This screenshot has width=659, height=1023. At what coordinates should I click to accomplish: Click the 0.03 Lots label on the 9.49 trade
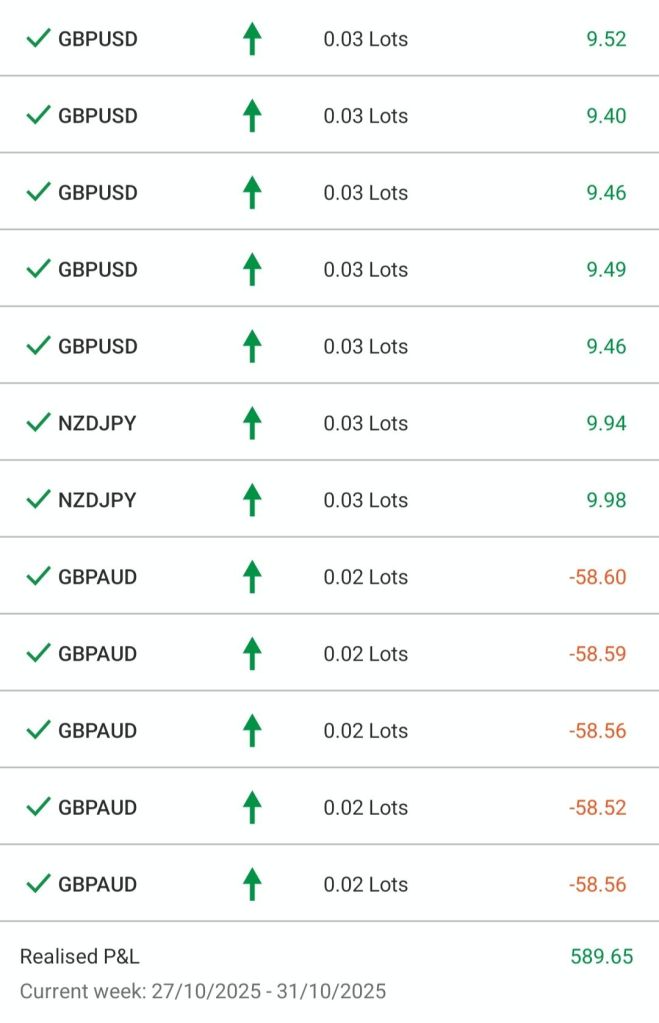click(365, 269)
